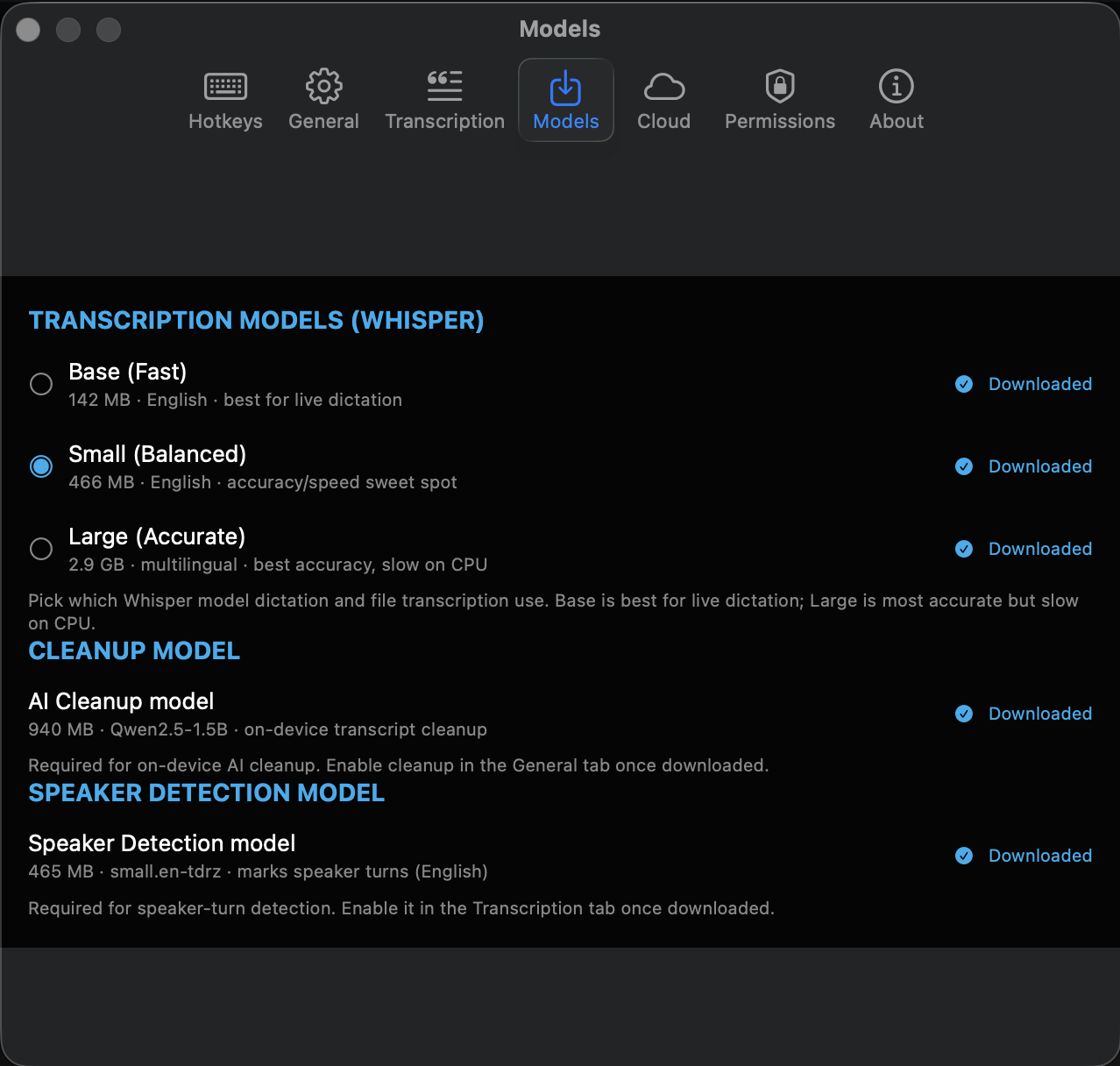Click Downloaded status for AI Cleanup model
Image resolution: width=1120 pixels, height=1066 pixels.
pos(1040,714)
